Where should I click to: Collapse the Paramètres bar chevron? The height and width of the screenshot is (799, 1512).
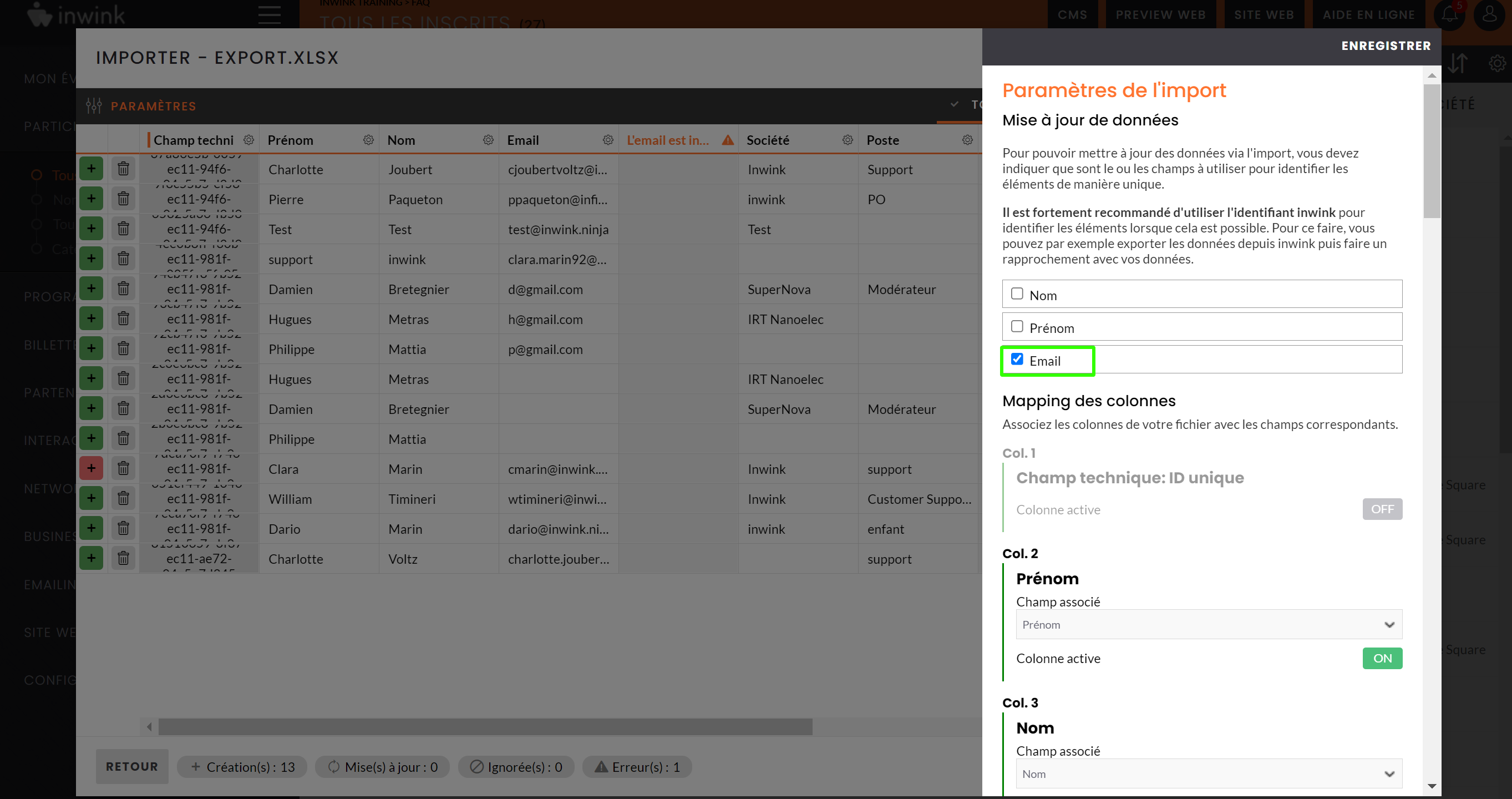[954, 104]
